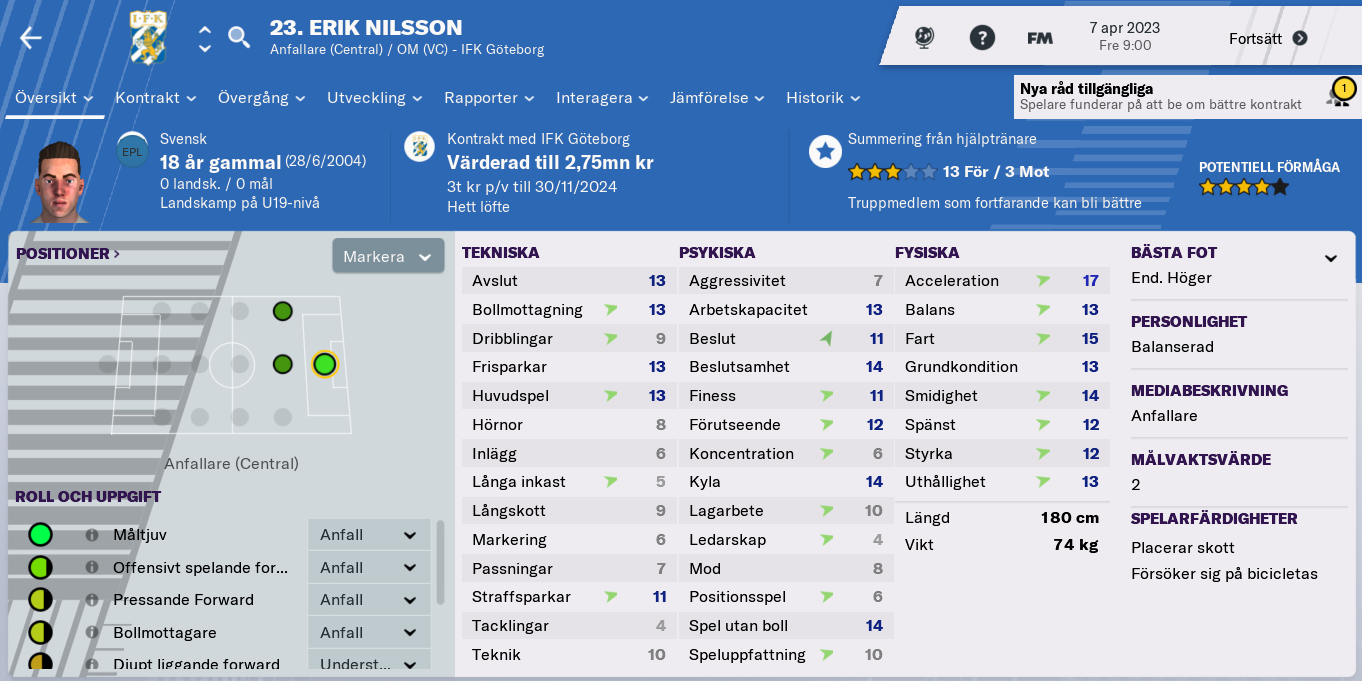Click the star icon for assistant summary

coord(825,152)
